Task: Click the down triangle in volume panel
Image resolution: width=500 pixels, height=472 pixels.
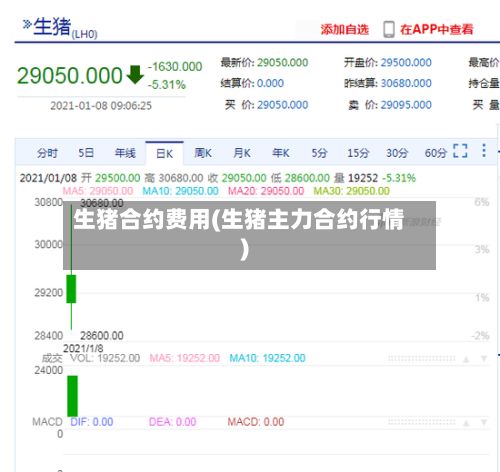Action: pyautogui.click(x=484, y=359)
